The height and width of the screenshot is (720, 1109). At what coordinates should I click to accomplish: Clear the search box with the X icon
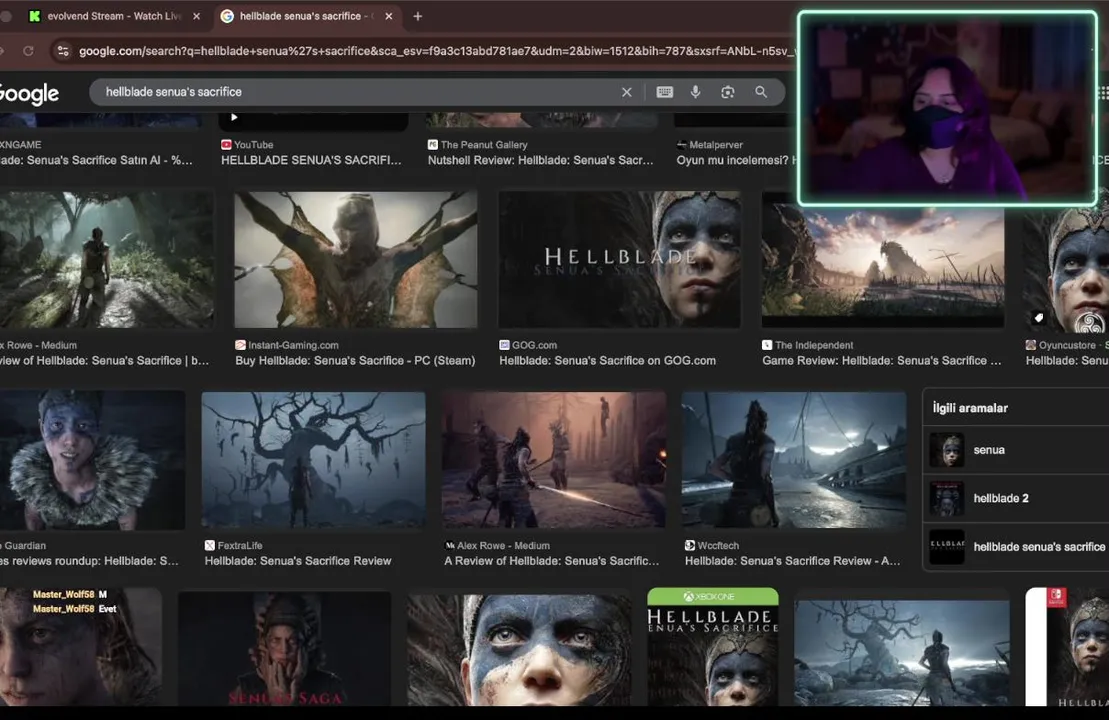coord(626,92)
